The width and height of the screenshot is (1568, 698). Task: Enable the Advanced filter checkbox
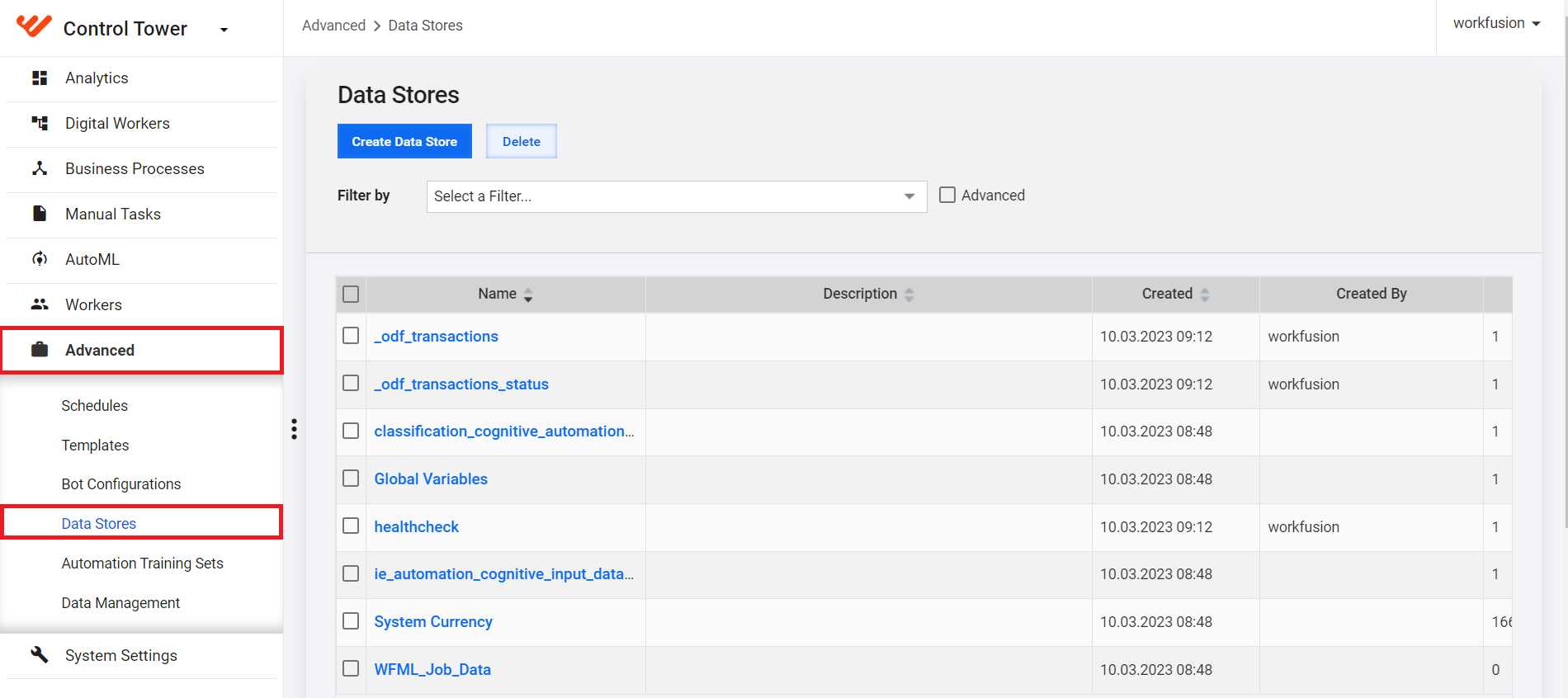click(947, 196)
